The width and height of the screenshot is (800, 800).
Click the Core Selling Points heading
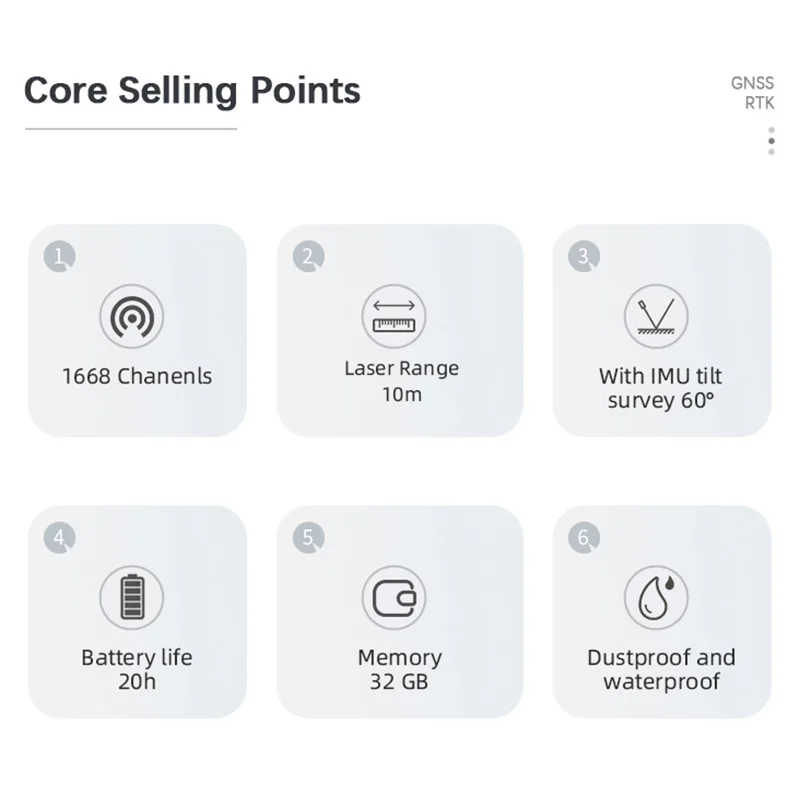pyautogui.click(x=192, y=91)
